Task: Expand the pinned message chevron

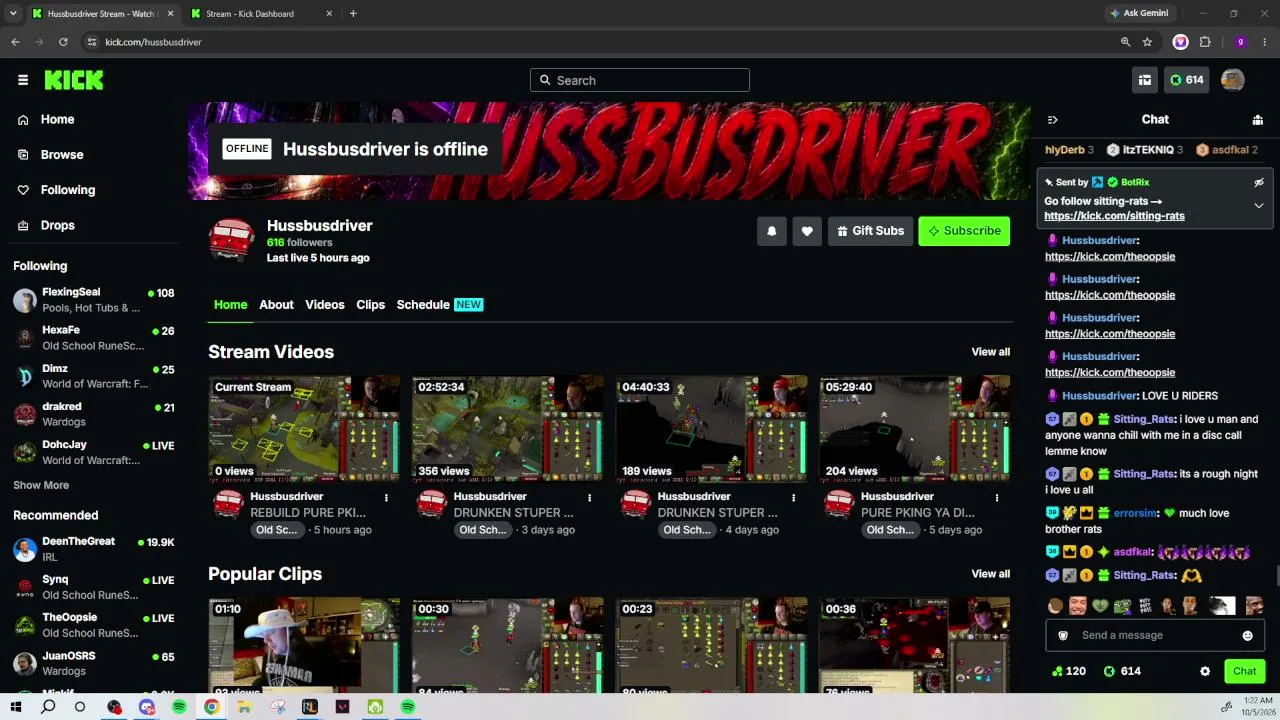Action: [1259, 205]
